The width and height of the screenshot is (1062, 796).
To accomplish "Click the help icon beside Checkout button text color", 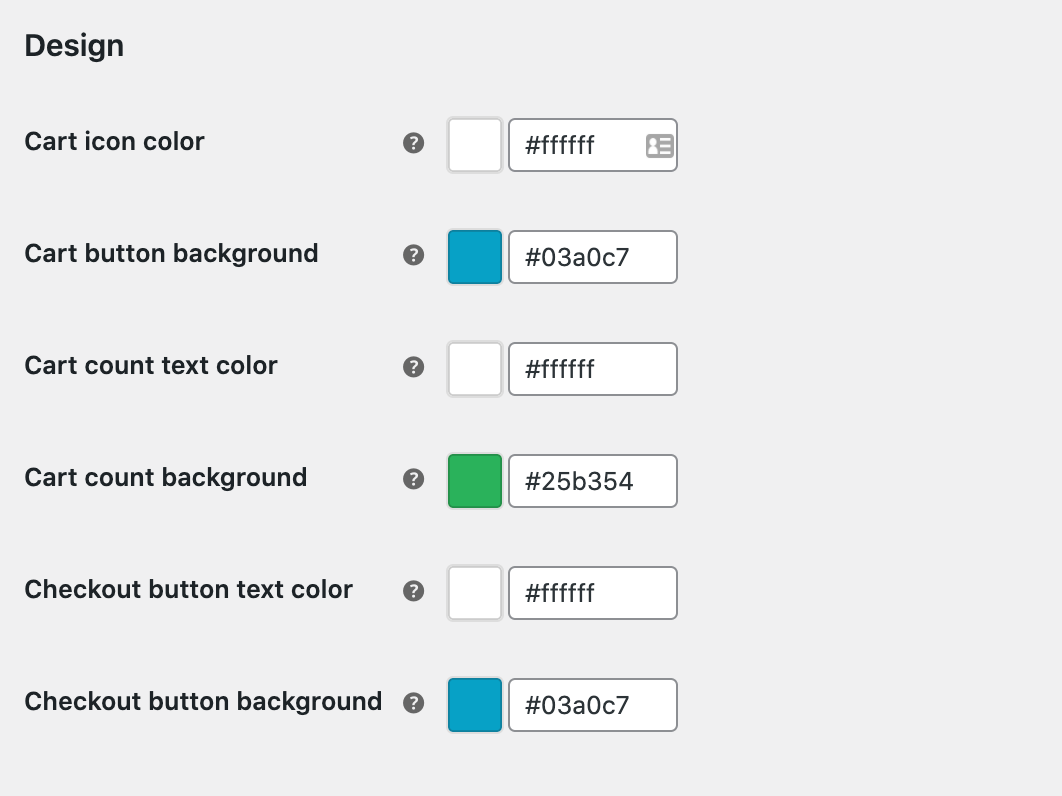I will click(x=413, y=592).
